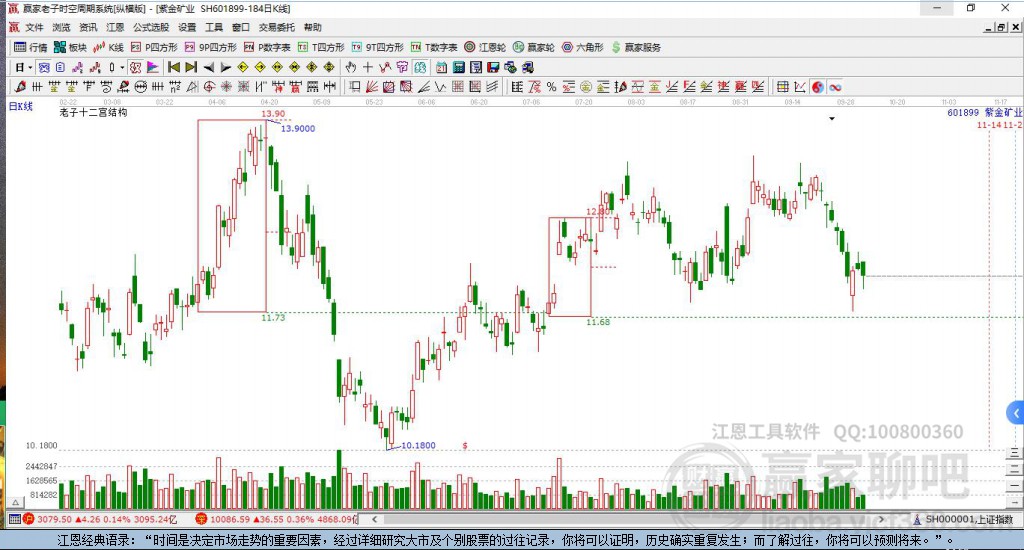1024x550 pixels.
Task: Open the 赢家轮 tool
Action: [x=534, y=47]
